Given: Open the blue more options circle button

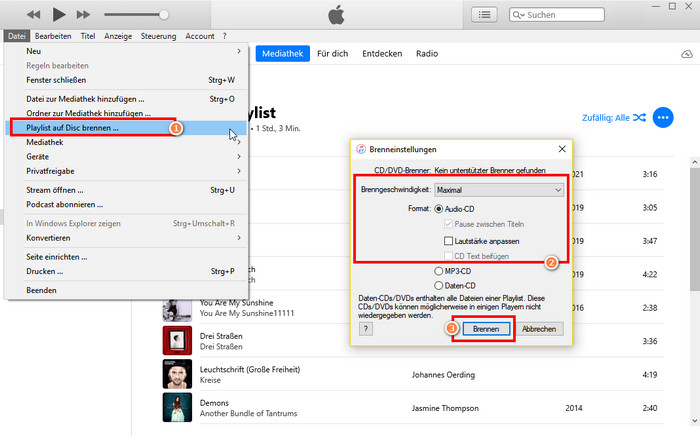Looking at the screenshot, I should (663, 118).
